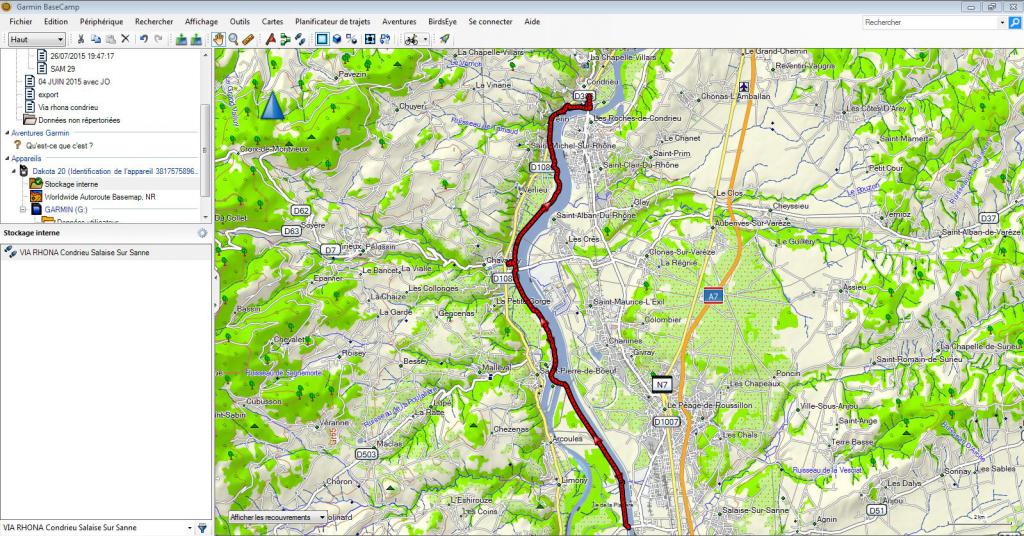Image resolution: width=1024 pixels, height=536 pixels.
Task: Open Données non répertoriées folder
Action: (x=79, y=120)
